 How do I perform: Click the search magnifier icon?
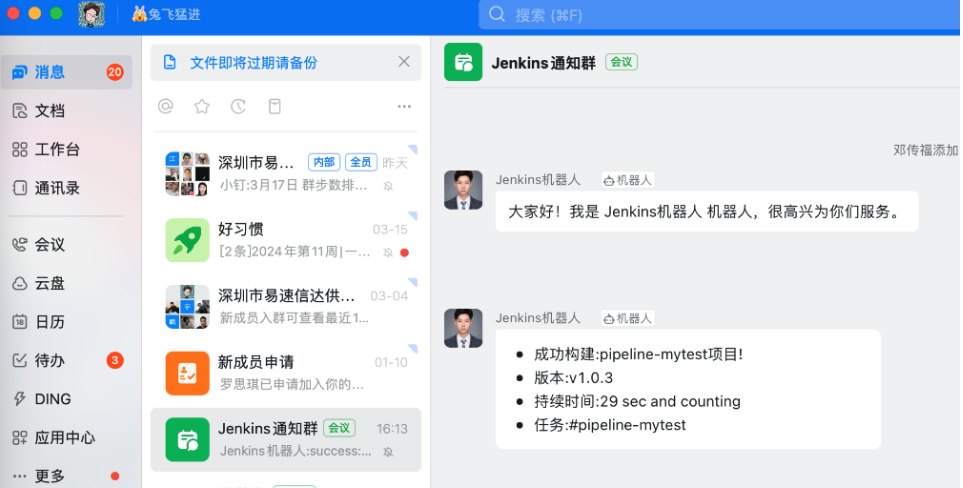497,15
